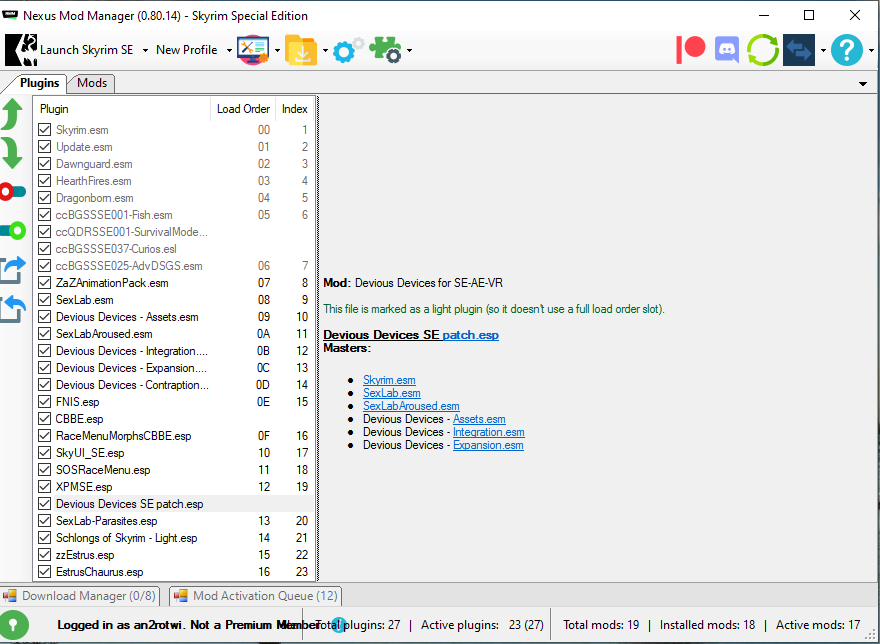This screenshot has height=644, width=880.
Task: Move plugin up with green up arrow
Action: point(12,113)
